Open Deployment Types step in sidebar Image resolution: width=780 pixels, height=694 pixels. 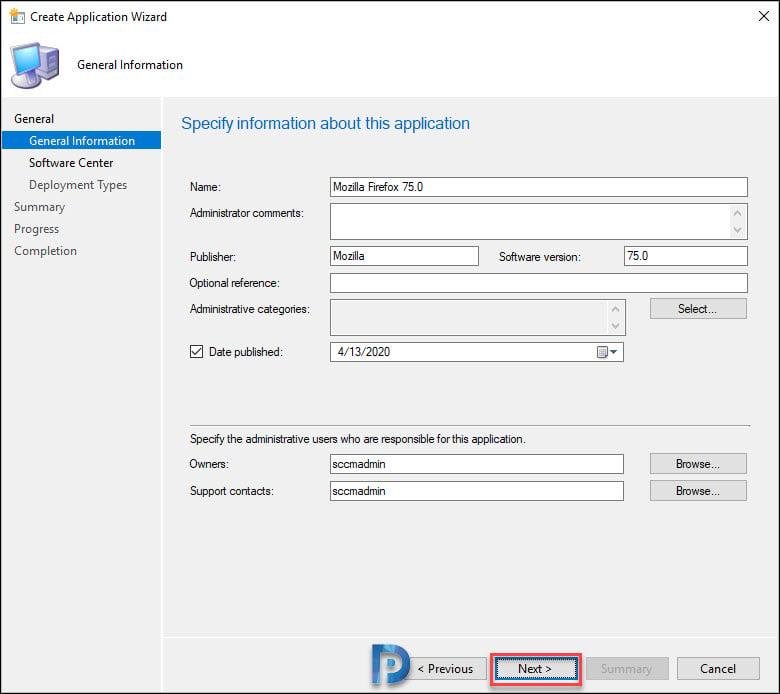tap(77, 185)
